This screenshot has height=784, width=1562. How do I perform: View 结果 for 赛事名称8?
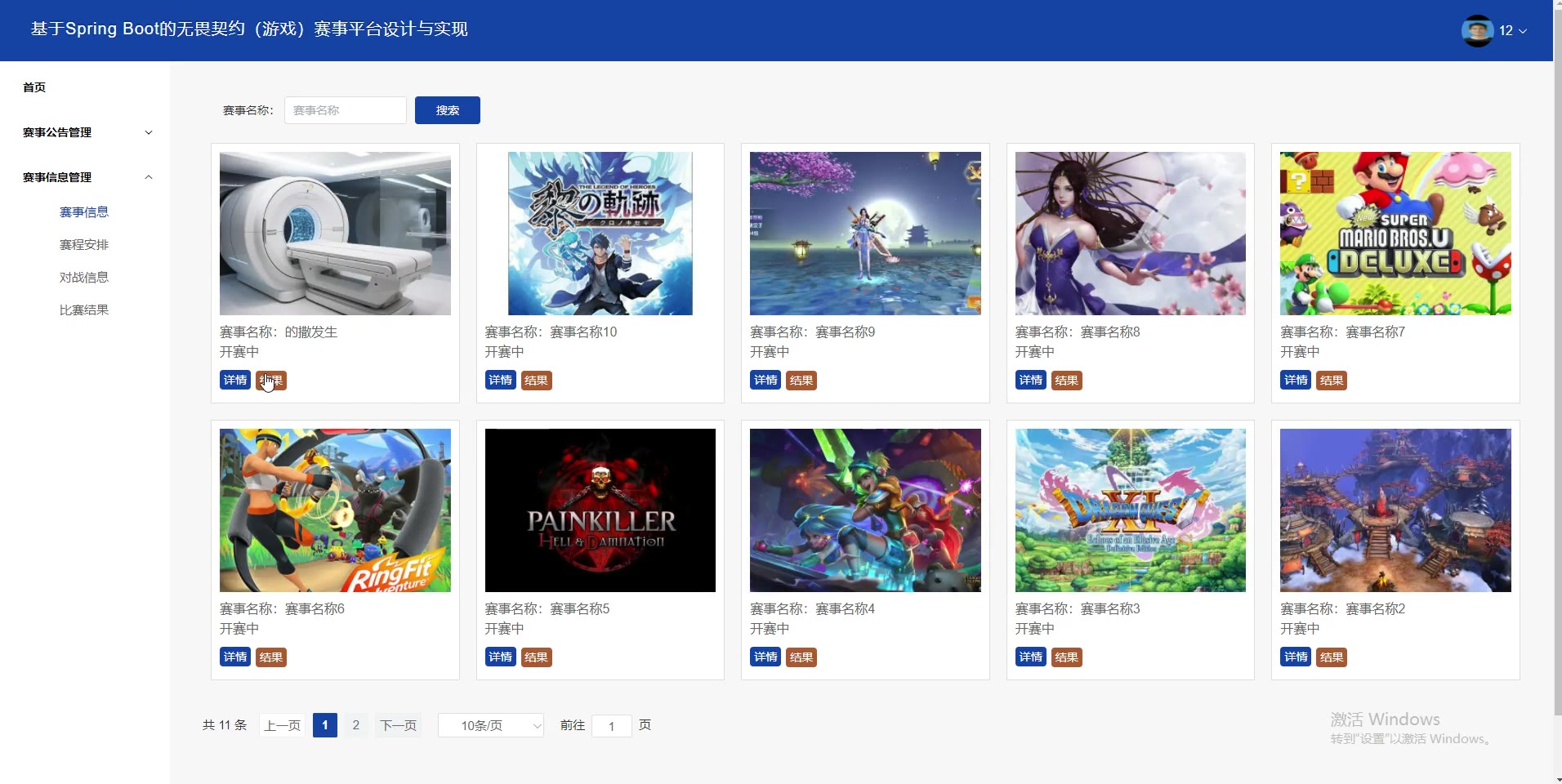[1067, 381]
